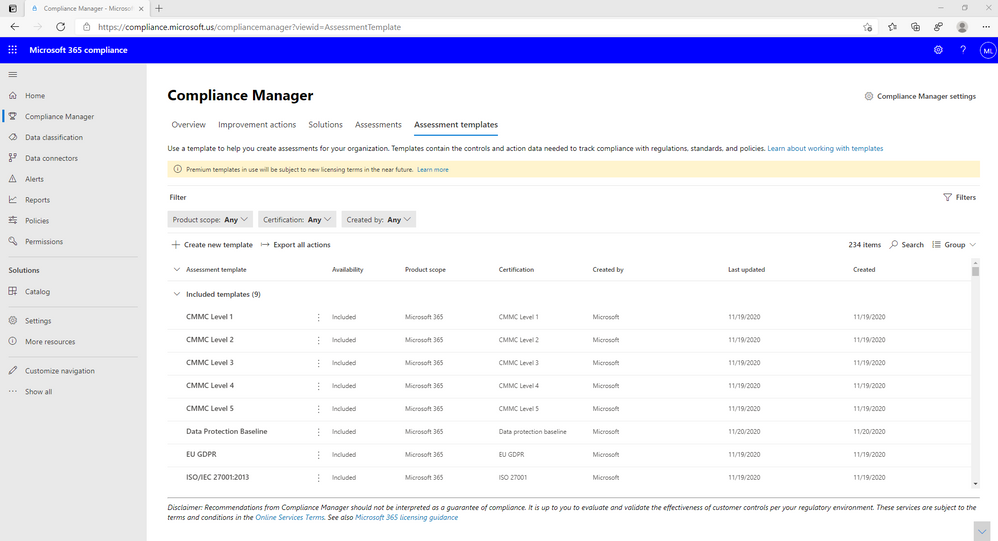This screenshot has width=998, height=541.
Task: Open more options for Data Protection Baseline
Action: 318,432
